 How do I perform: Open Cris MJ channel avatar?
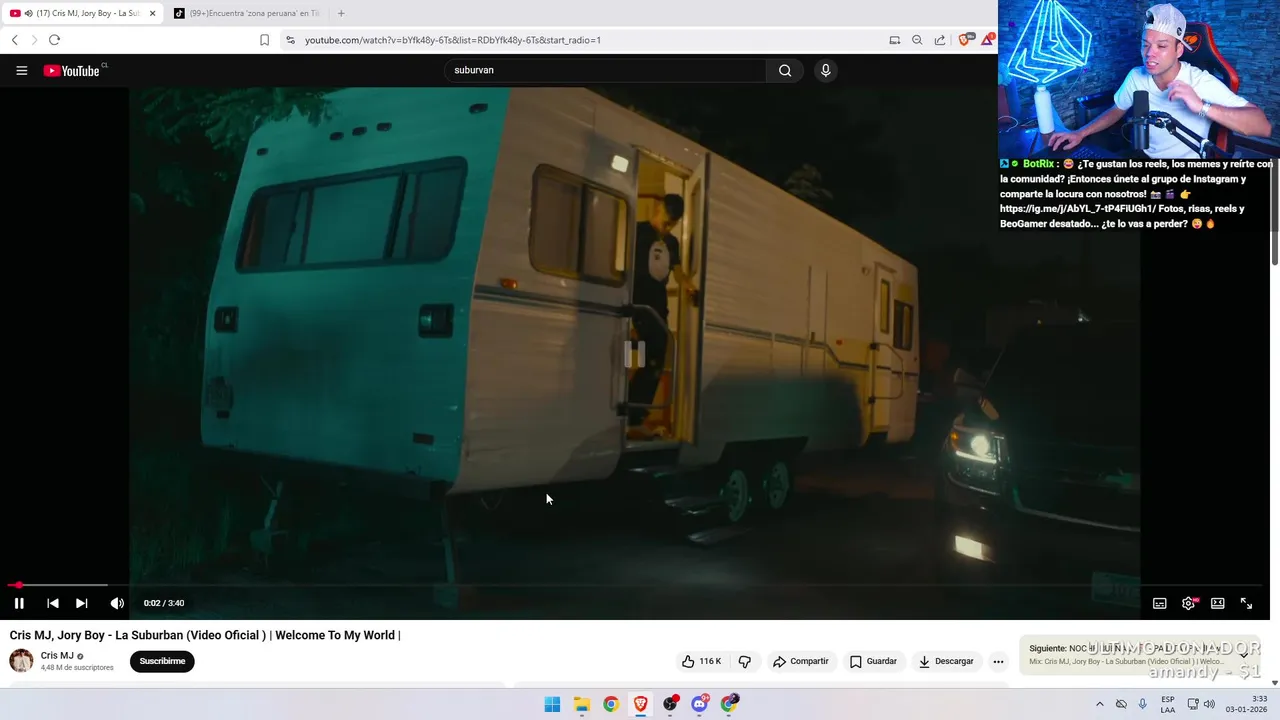click(21, 661)
